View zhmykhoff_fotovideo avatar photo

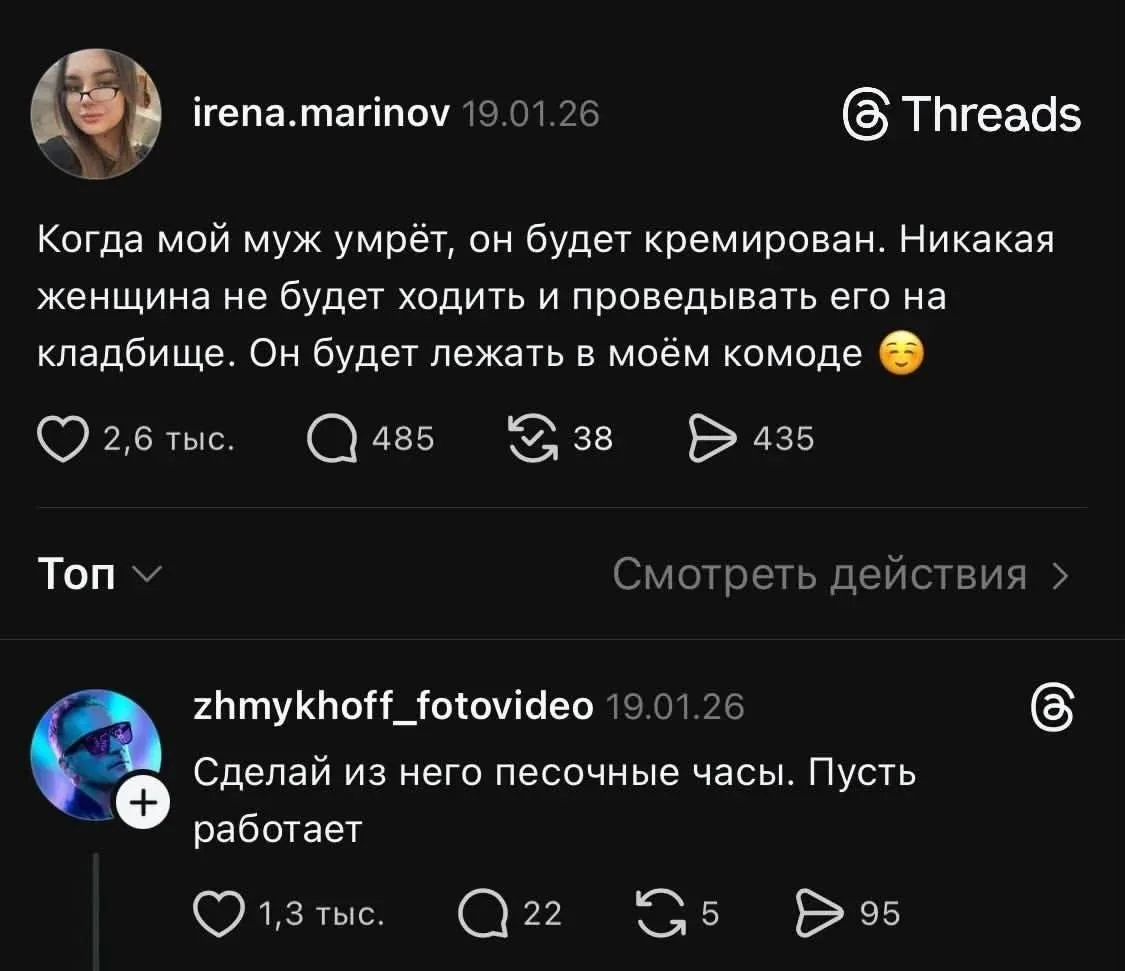95,754
